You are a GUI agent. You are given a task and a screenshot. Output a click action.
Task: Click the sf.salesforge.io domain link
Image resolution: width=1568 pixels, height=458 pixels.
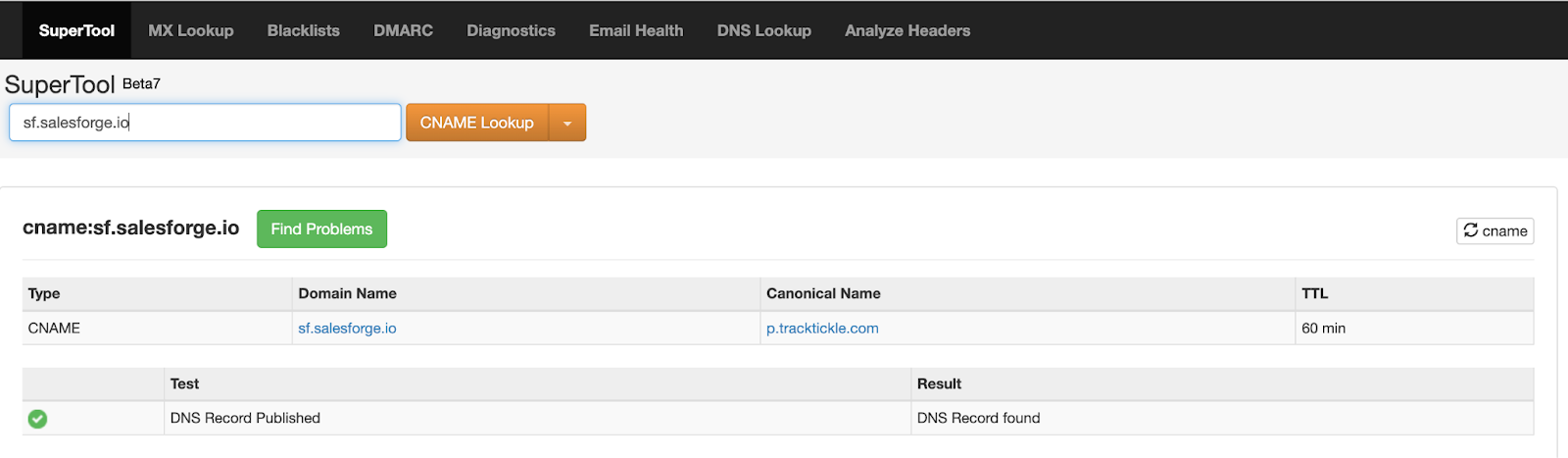coord(347,329)
